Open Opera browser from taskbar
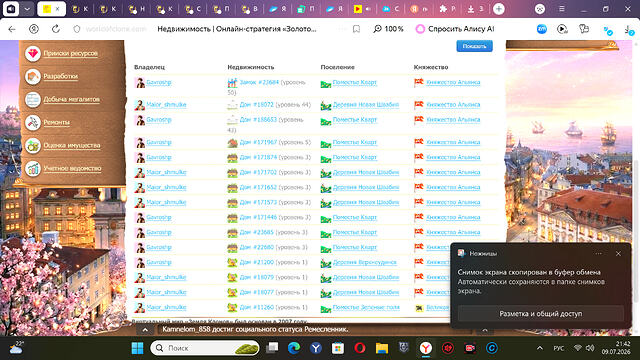Image resolution: width=640 pixels, height=360 pixels. (x=360, y=348)
